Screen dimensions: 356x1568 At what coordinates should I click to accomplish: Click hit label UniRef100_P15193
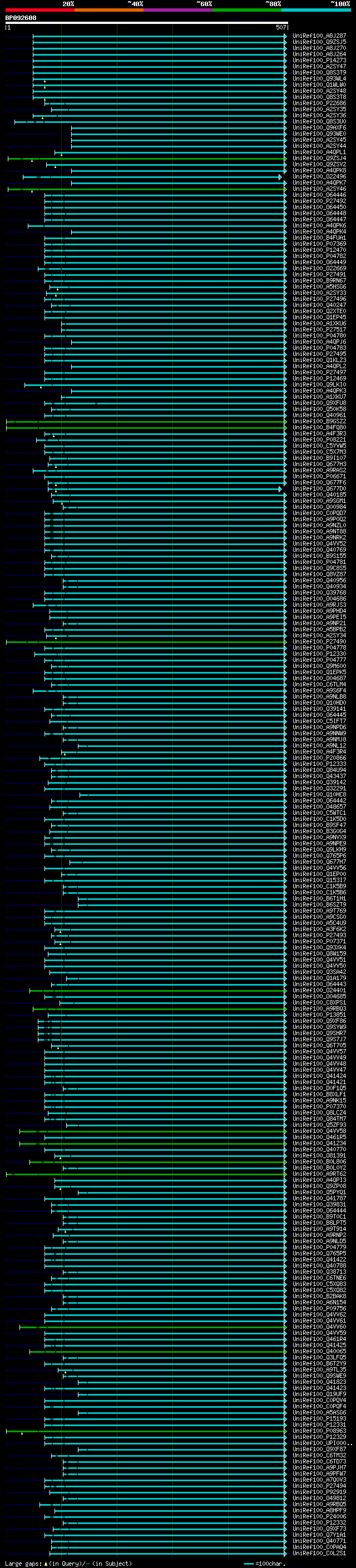click(x=319, y=1418)
